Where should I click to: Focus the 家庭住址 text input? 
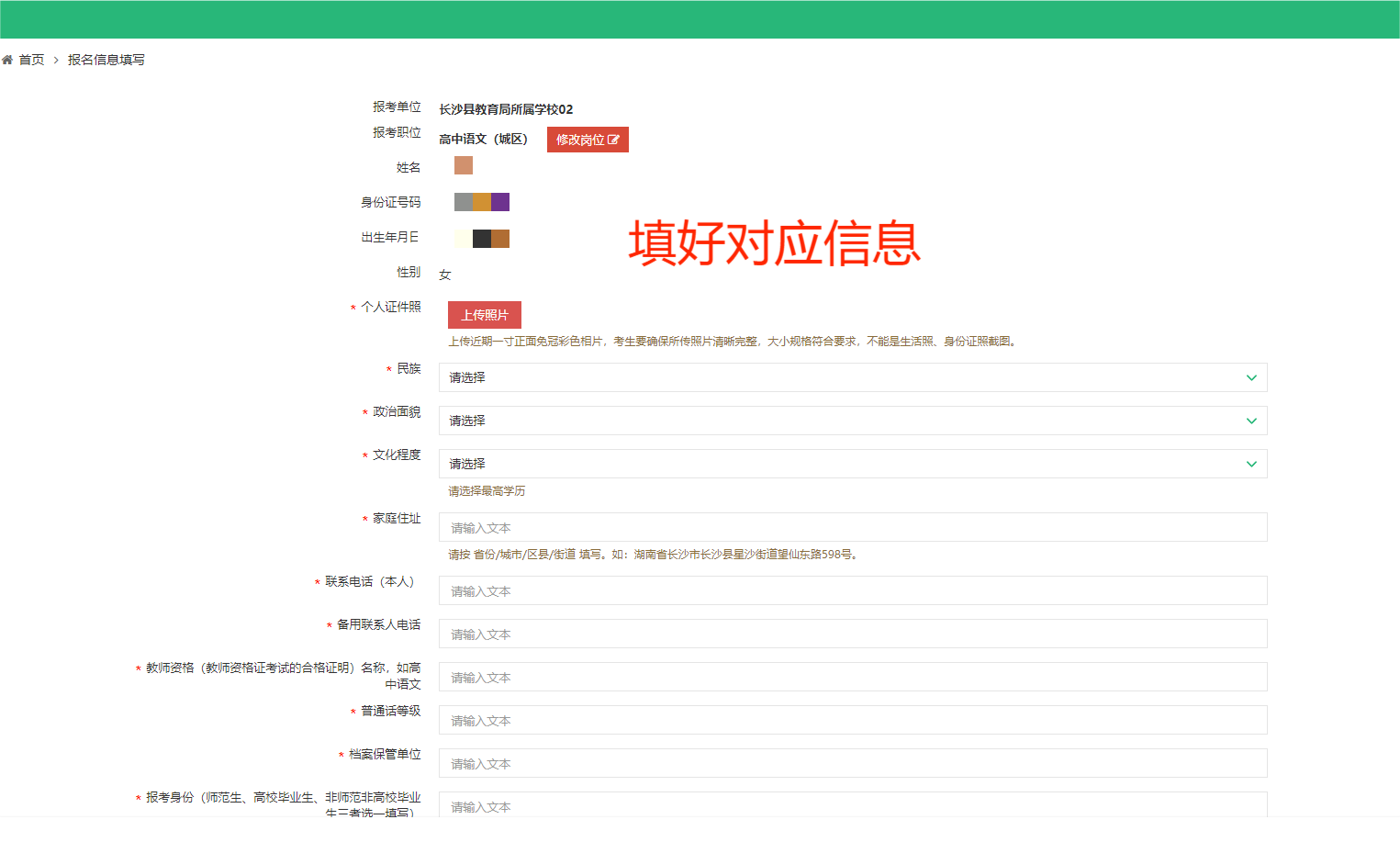click(x=853, y=527)
